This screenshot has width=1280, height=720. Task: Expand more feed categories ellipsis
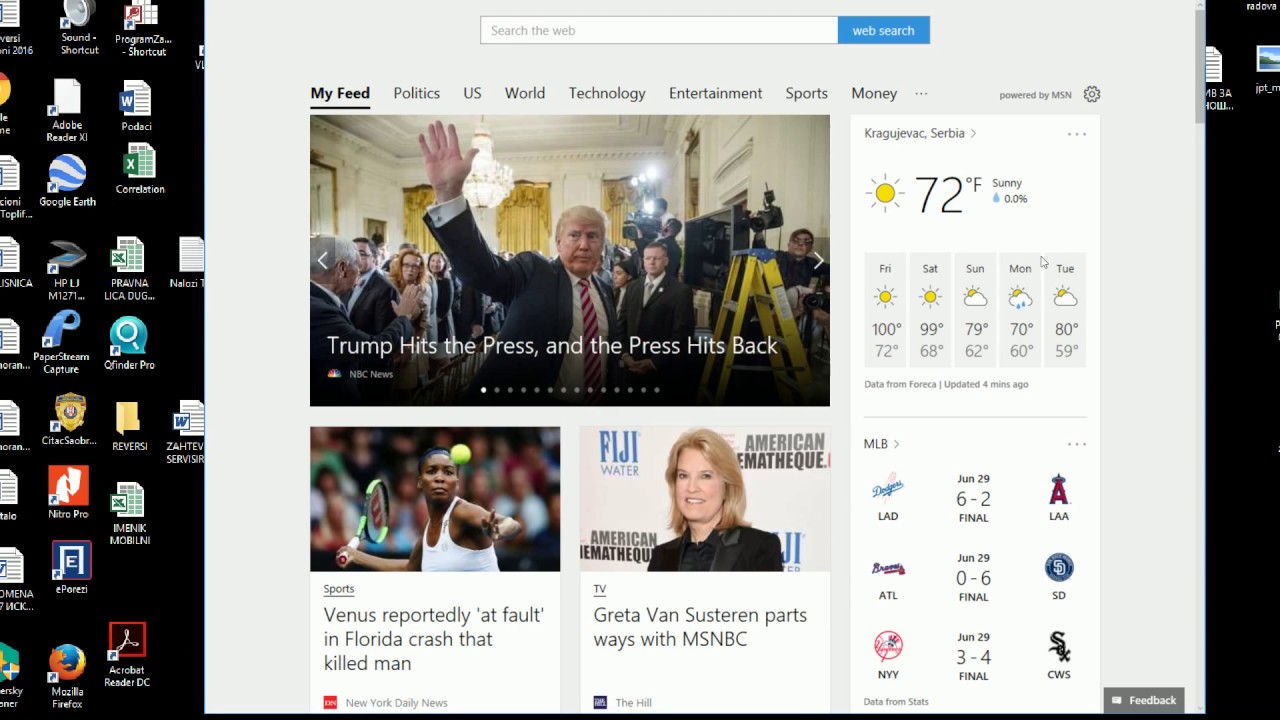(x=921, y=93)
